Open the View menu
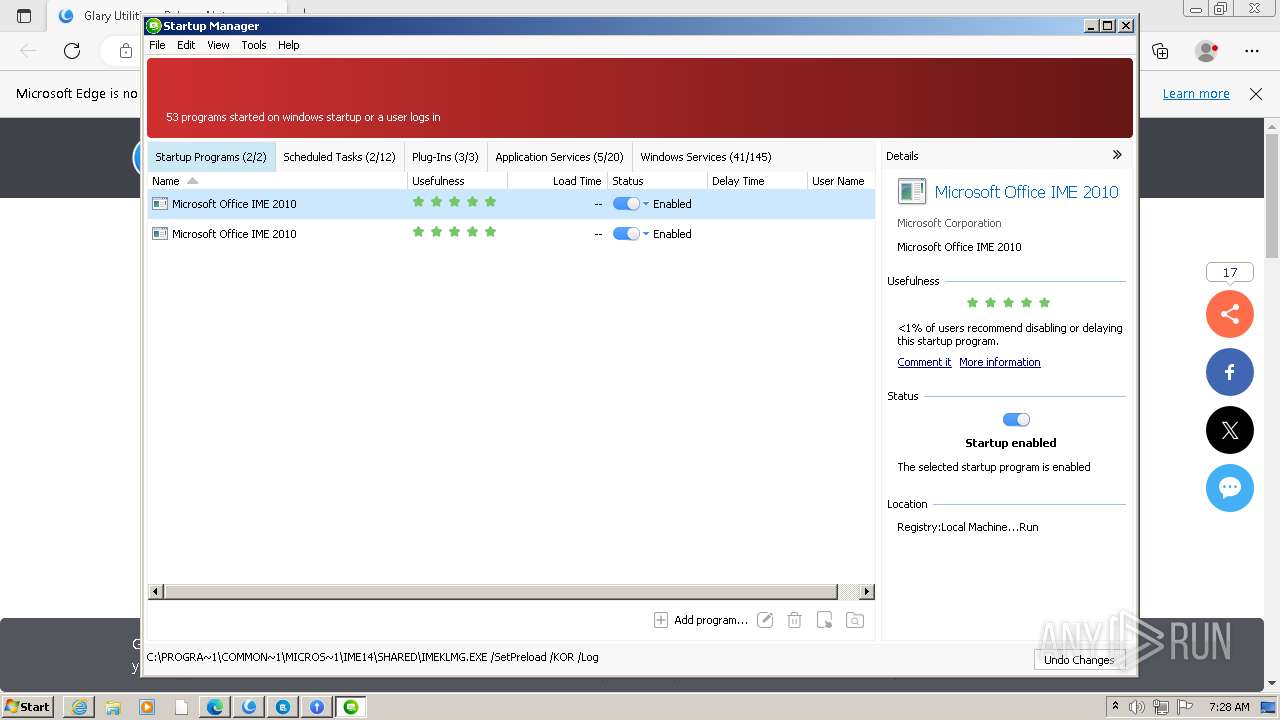The height and width of the screenshot is (720, 1280). (218, 45)
